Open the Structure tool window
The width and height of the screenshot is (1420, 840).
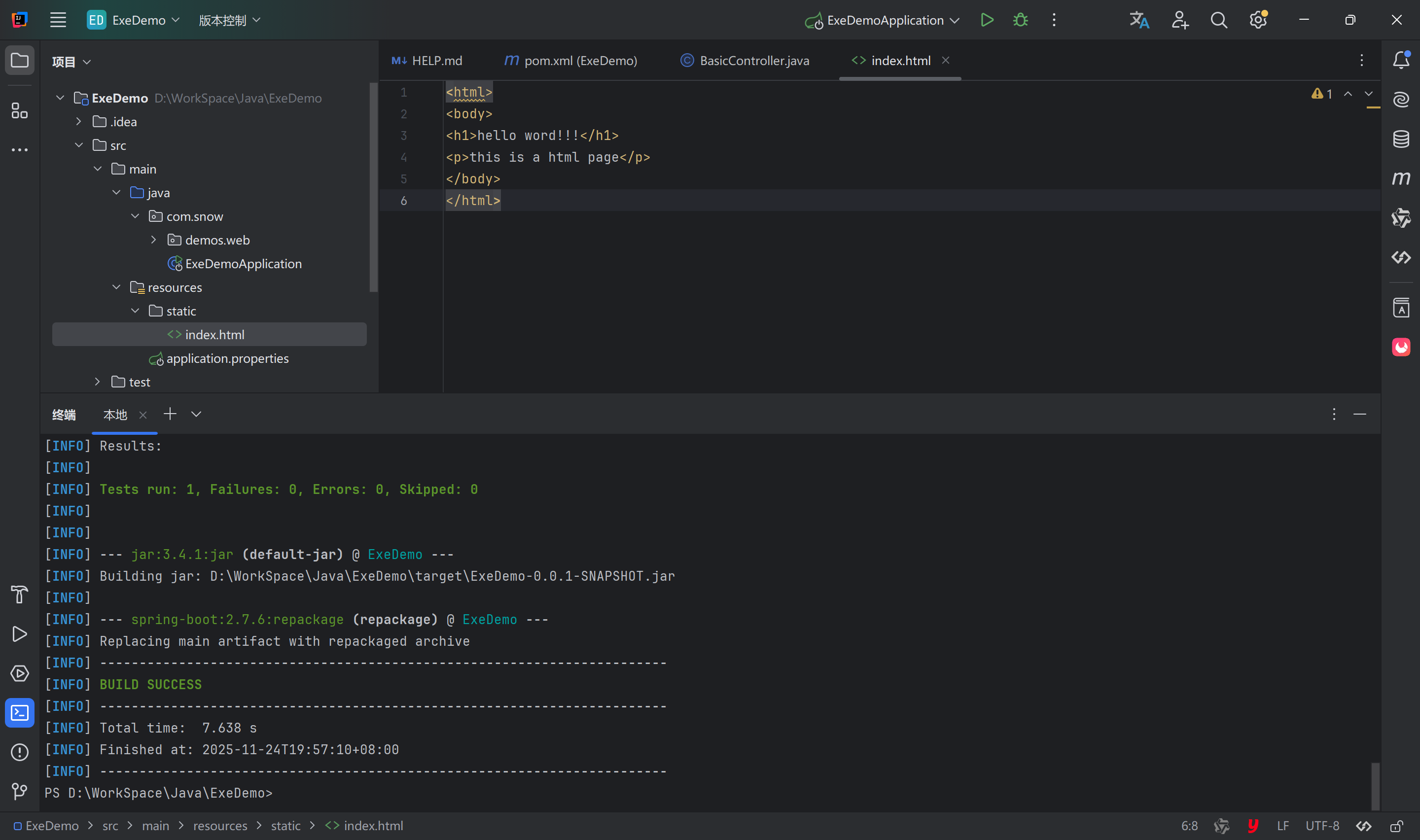coord(19,111)
